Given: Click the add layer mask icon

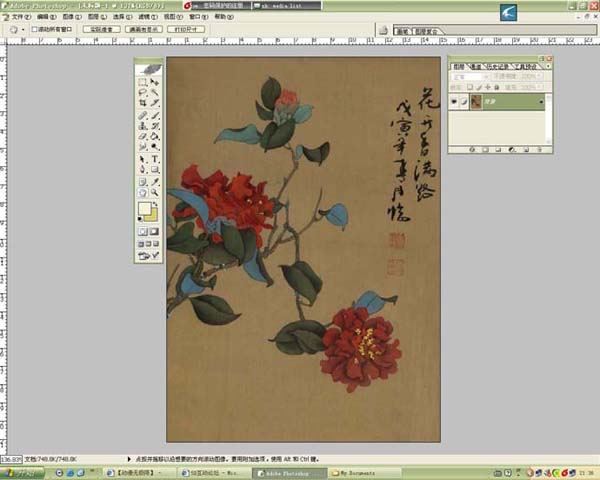Looking at the screenshot, I should (x=485, y=150).
